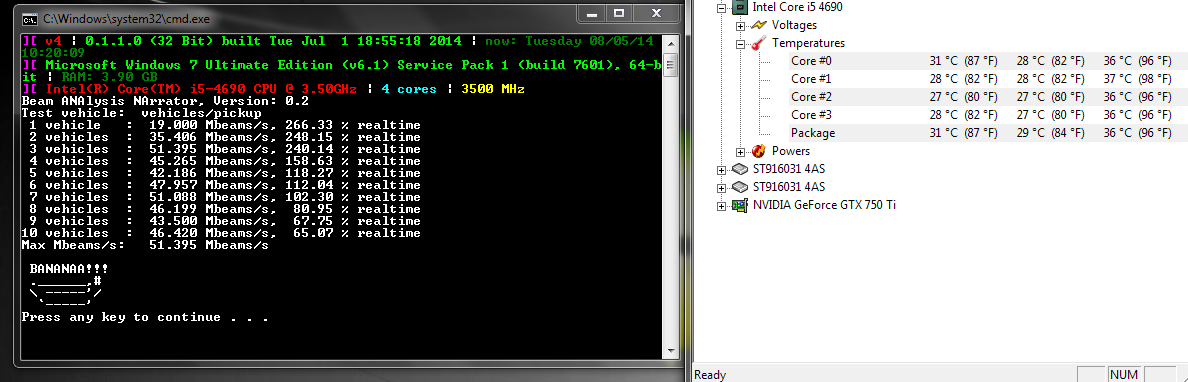
Task: Click the NUM status bar indicator
Action: (1123, 374)
